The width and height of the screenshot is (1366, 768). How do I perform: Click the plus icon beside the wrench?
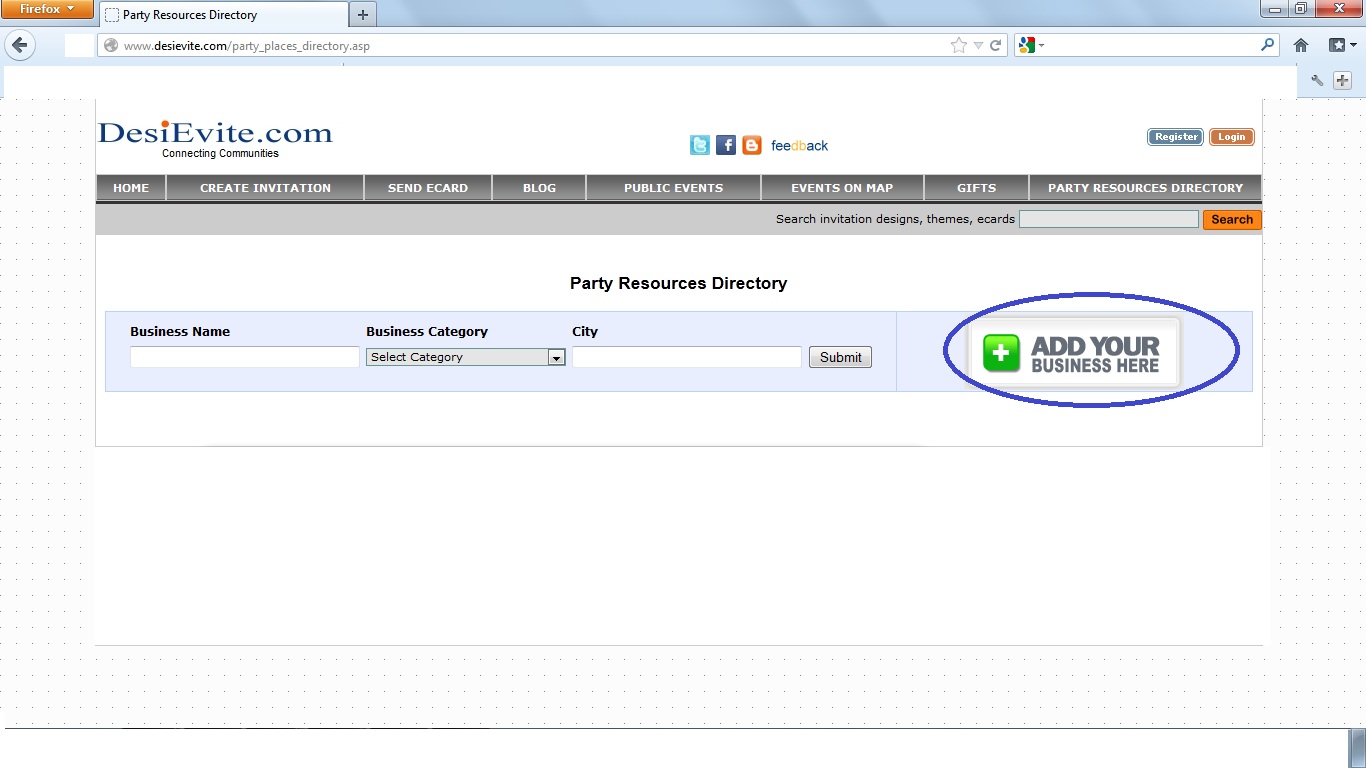pos(1341,81)
